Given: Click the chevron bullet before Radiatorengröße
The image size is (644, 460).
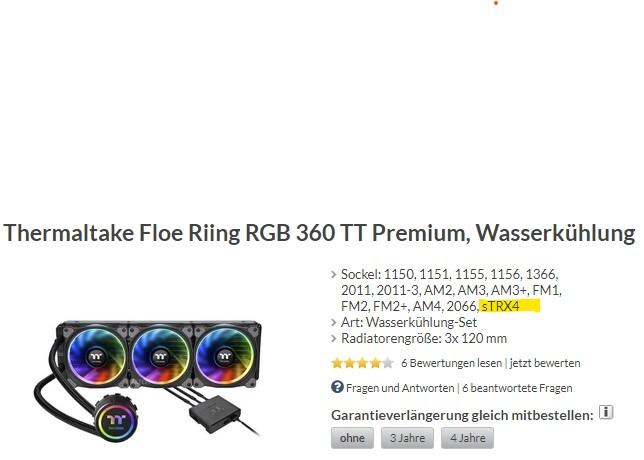Looking at the screenshot, I should tap(334, 338).
